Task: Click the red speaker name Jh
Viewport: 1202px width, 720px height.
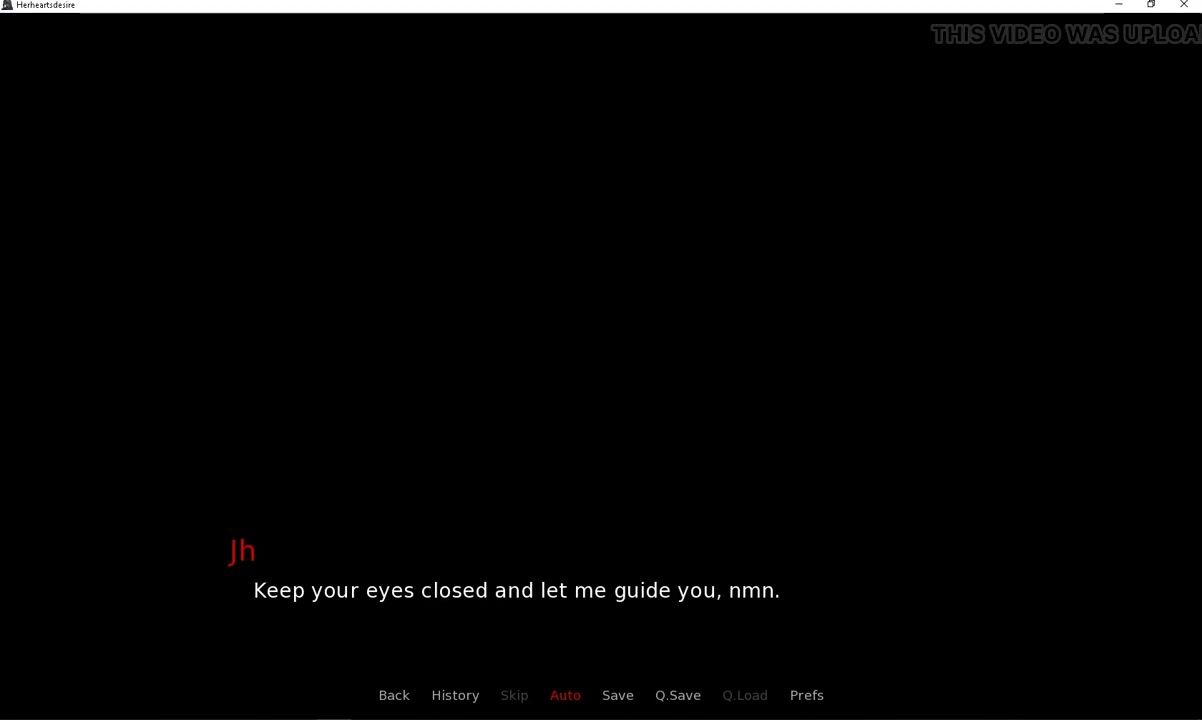Action: click(x=242, y=551)
